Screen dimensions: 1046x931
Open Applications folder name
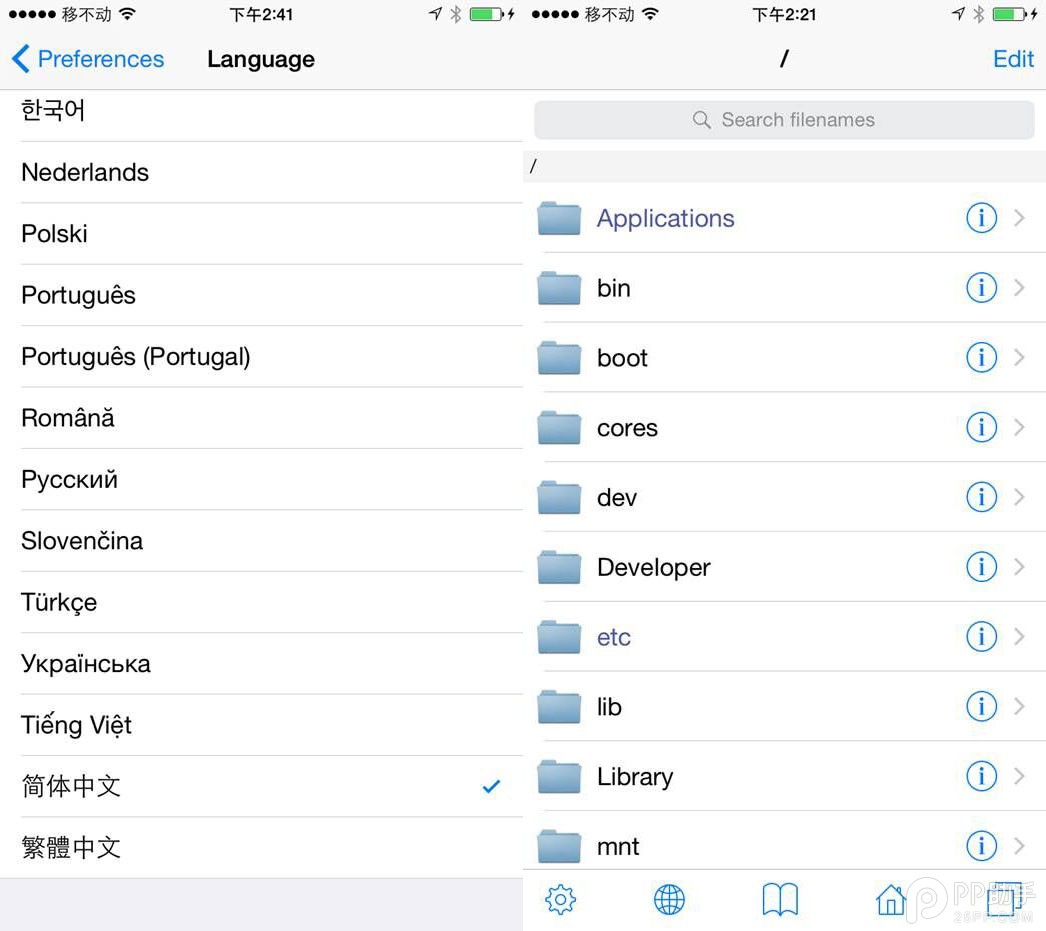point(665,218)
